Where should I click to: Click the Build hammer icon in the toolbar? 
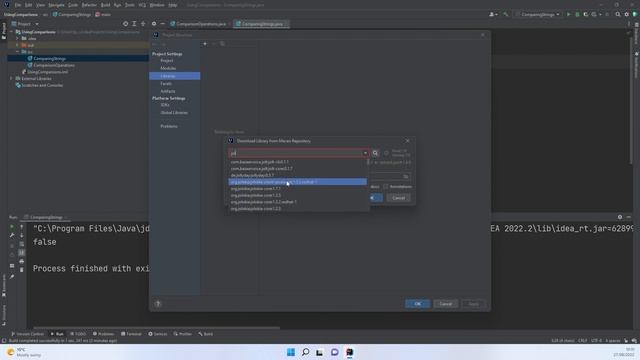click(506, 14)
